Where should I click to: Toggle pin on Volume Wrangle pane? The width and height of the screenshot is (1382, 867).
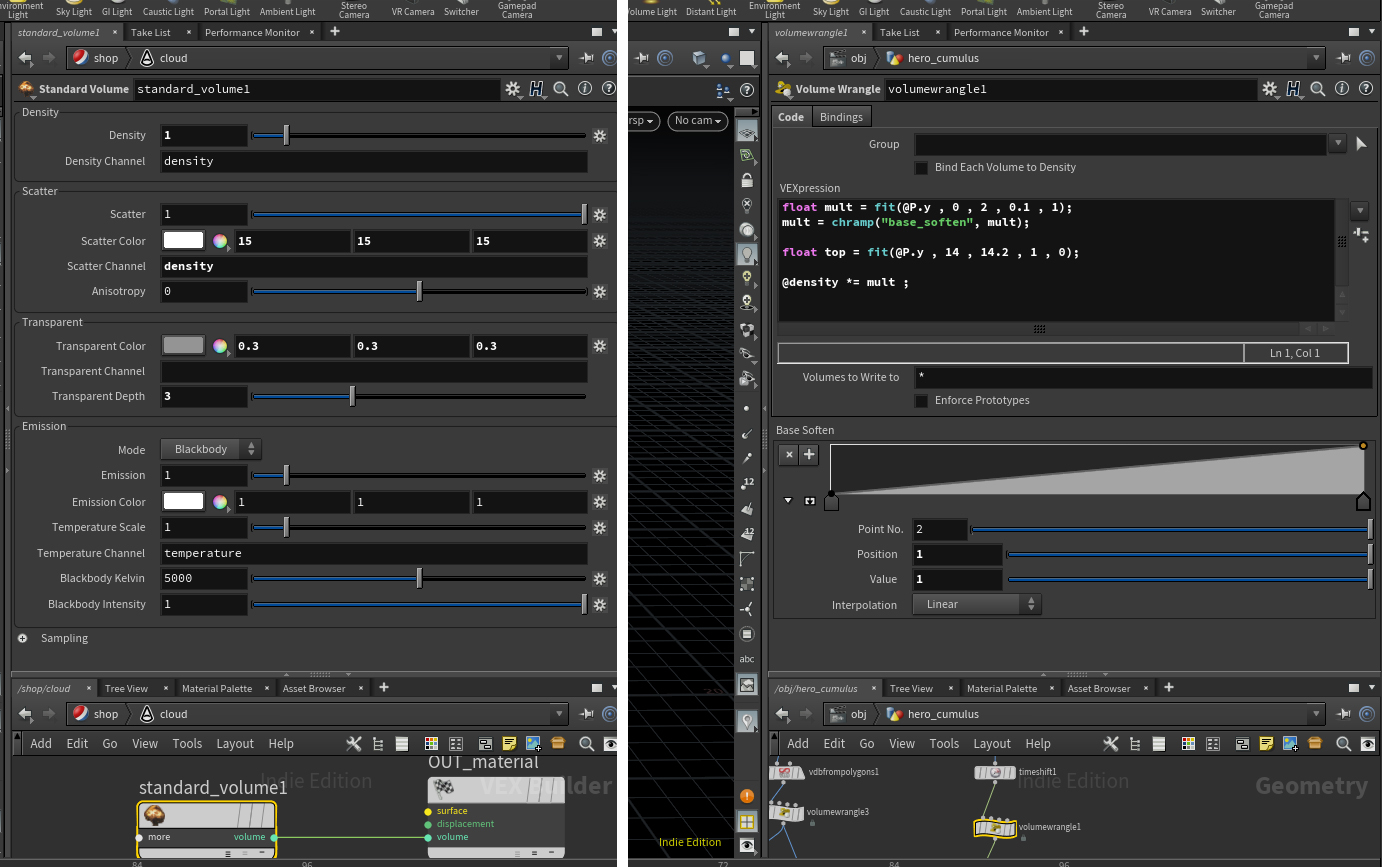pos(1345,58)
